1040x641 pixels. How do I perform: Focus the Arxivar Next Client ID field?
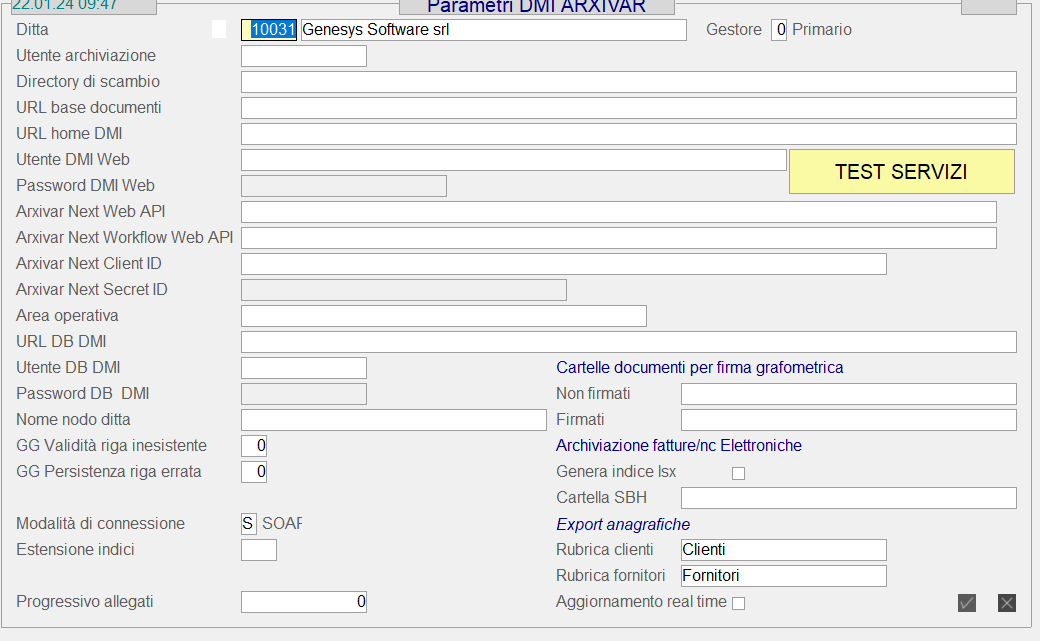[563, 264]
